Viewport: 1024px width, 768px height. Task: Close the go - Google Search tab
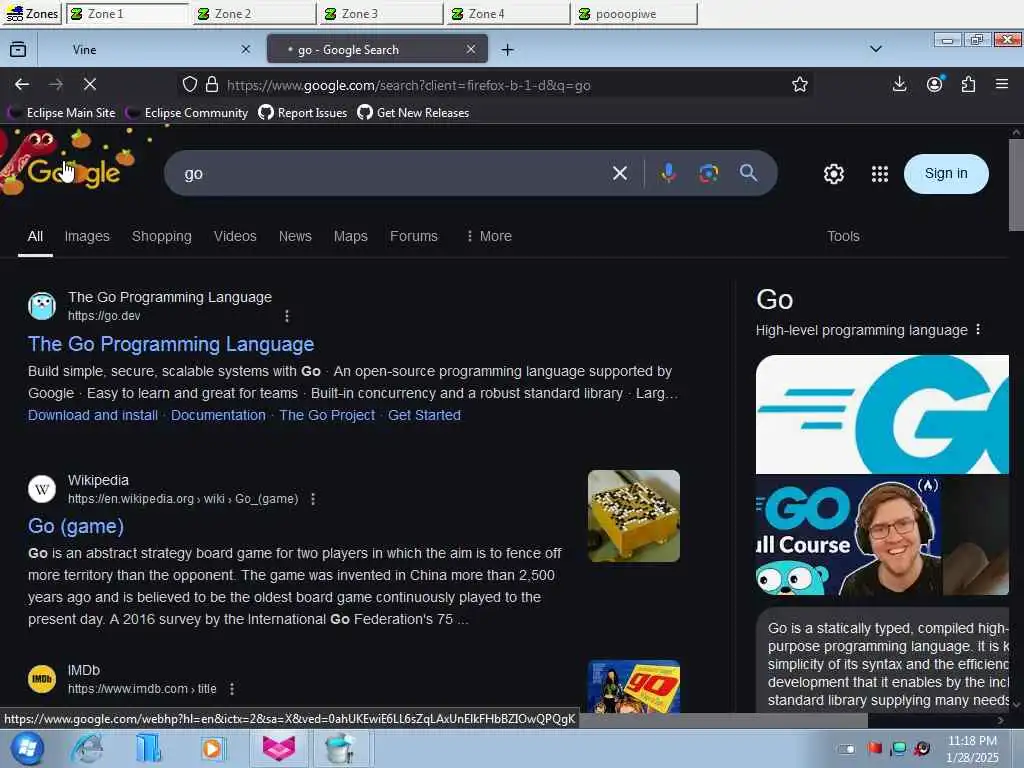471,49
